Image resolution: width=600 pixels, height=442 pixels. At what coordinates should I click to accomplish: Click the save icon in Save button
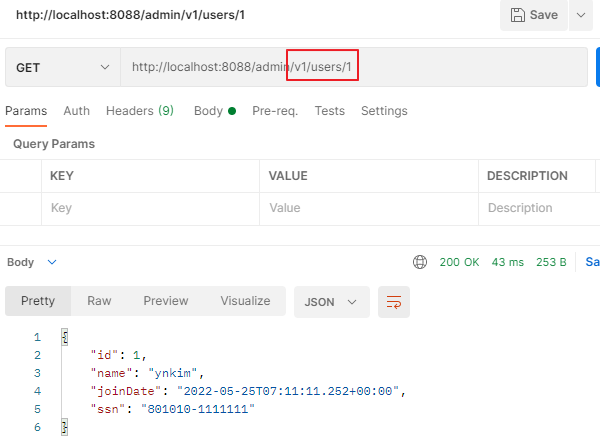[518, 15]
